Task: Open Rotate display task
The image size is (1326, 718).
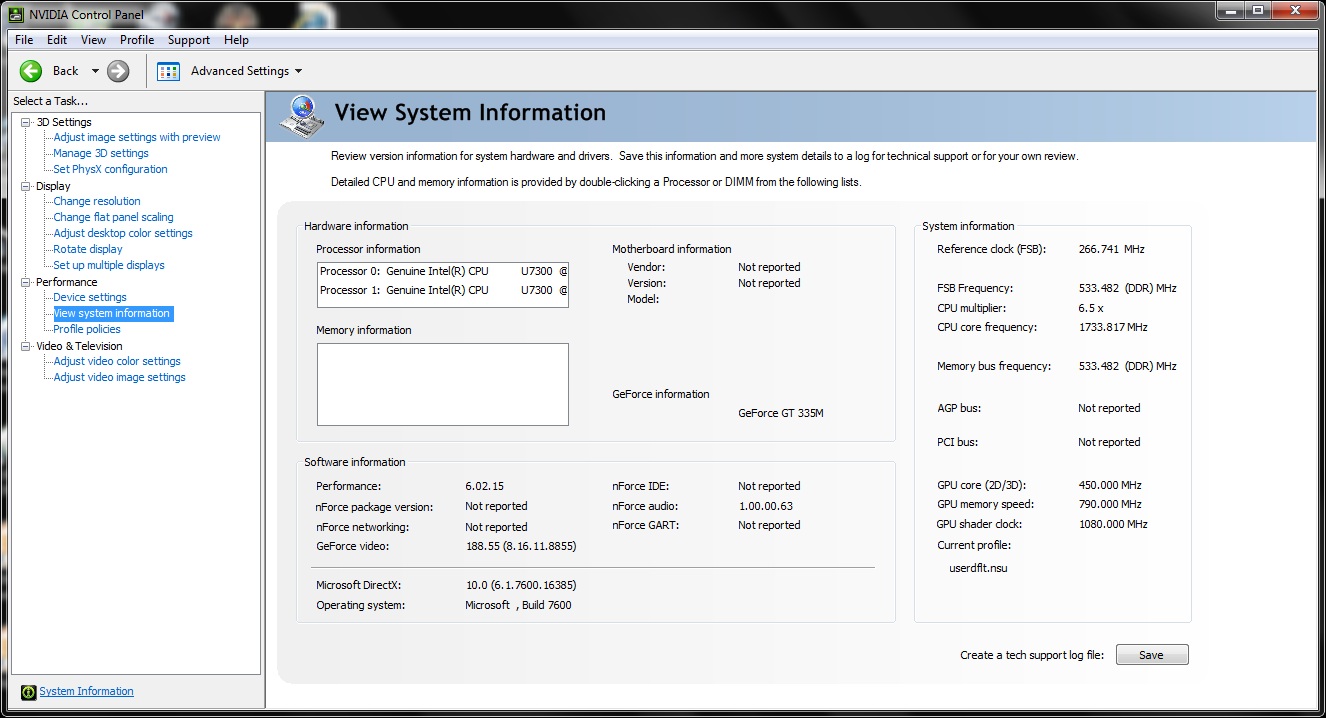Action: click(x=88, y=249)
